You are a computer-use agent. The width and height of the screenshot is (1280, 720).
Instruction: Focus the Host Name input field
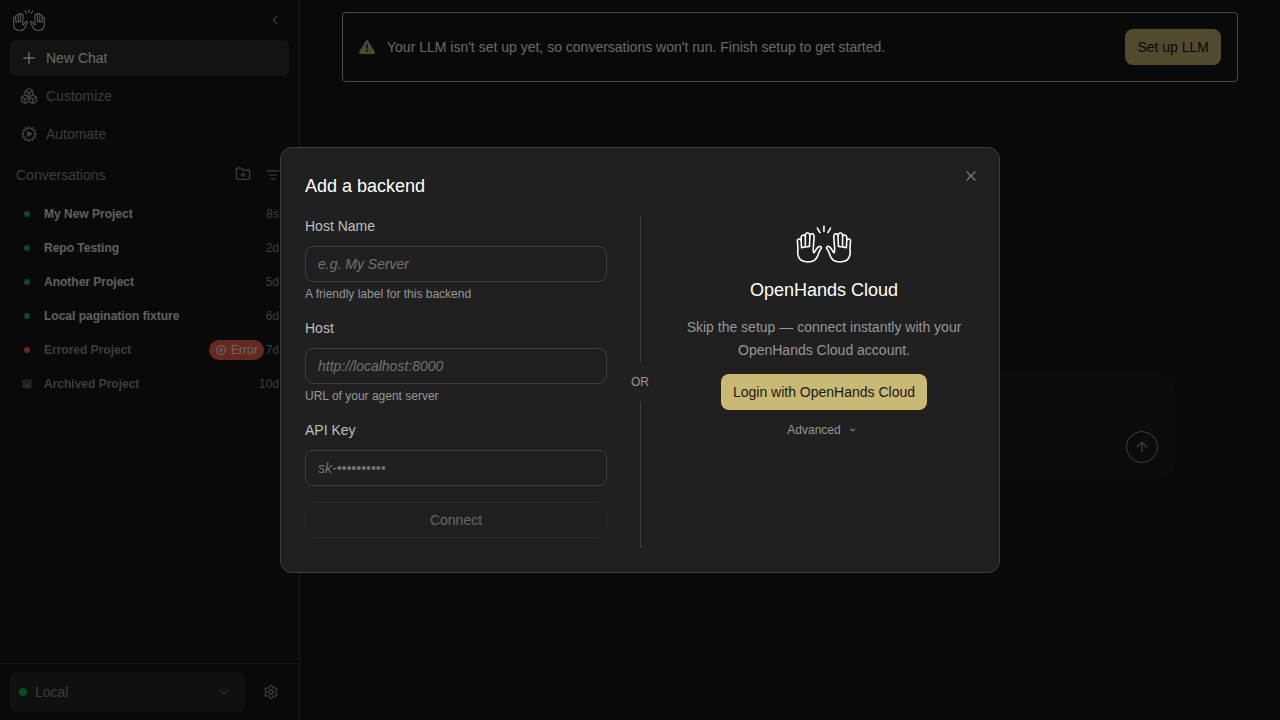[456, 264]
